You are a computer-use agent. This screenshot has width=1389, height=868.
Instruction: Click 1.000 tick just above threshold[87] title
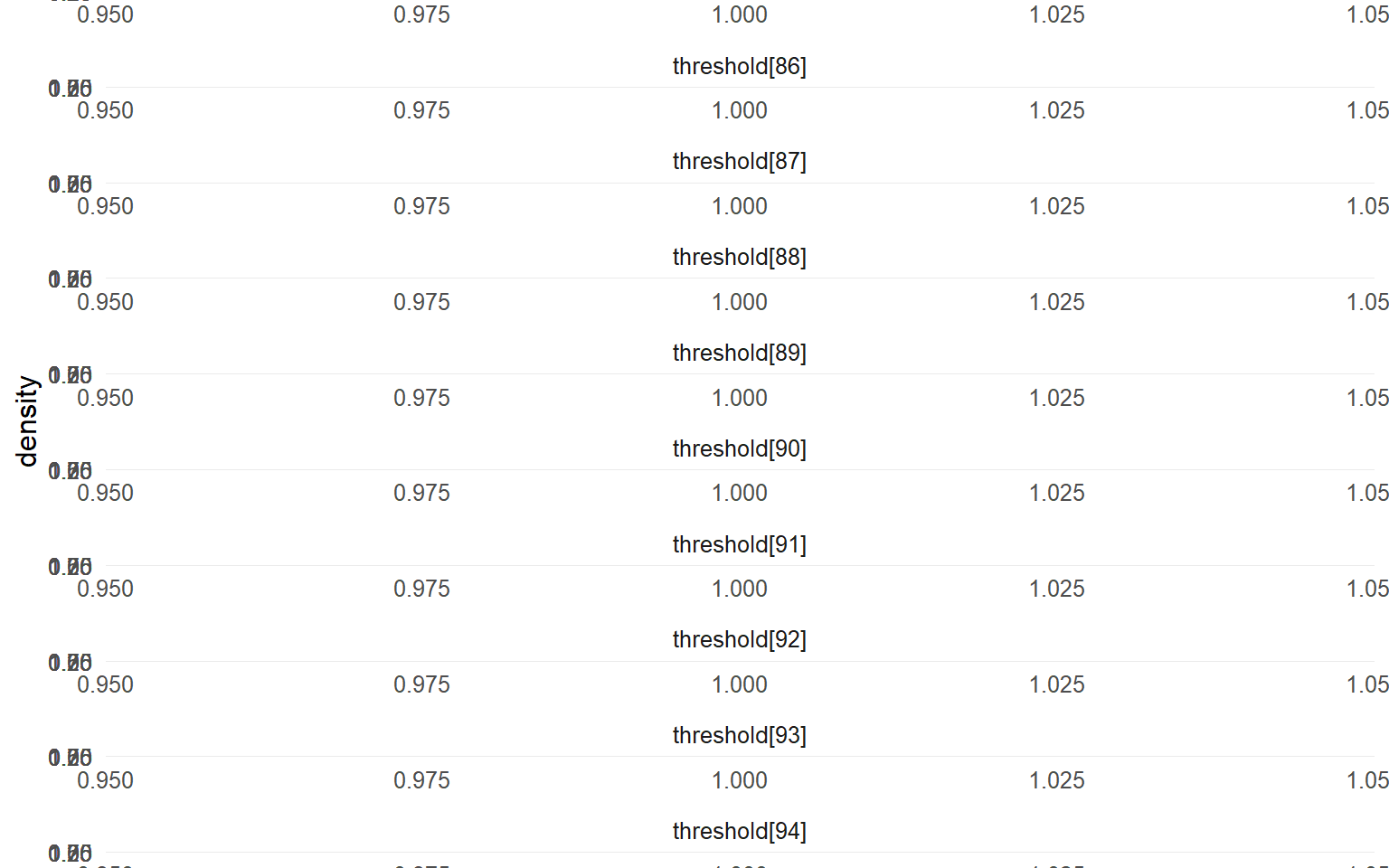tap(739, 110)
